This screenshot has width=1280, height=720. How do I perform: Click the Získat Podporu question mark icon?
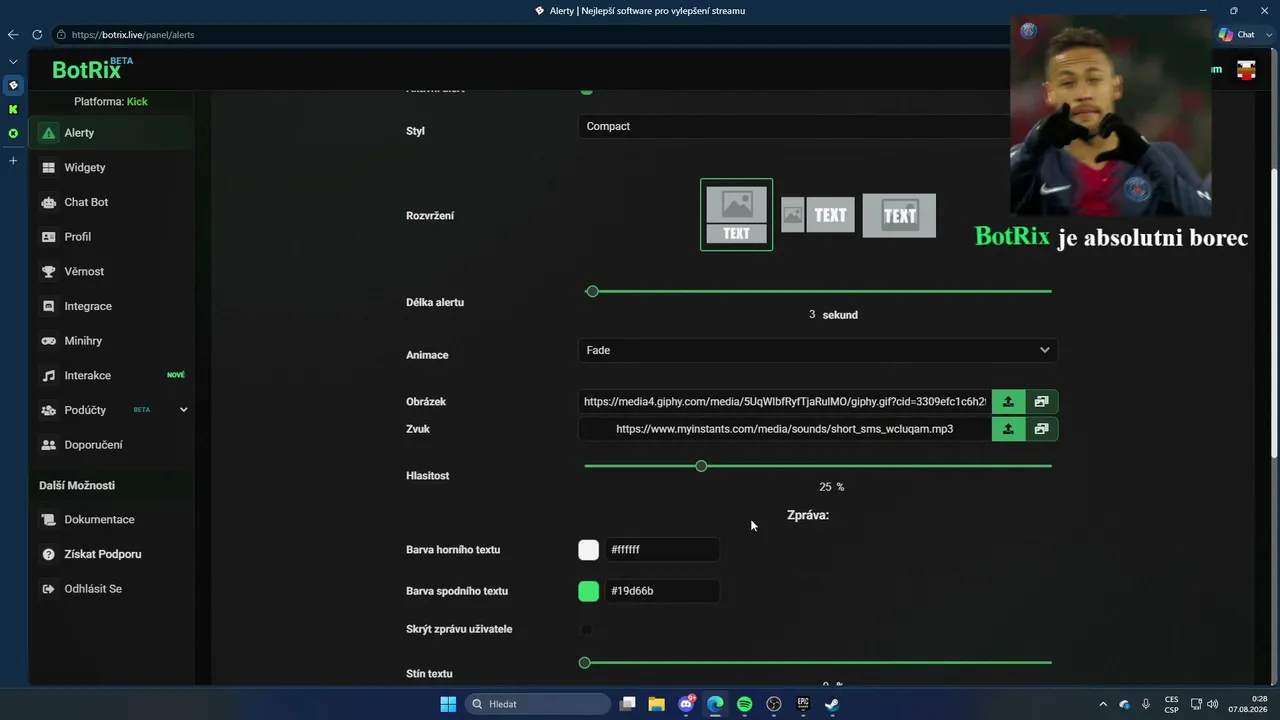pyautogui.click(x=48, y=554)
